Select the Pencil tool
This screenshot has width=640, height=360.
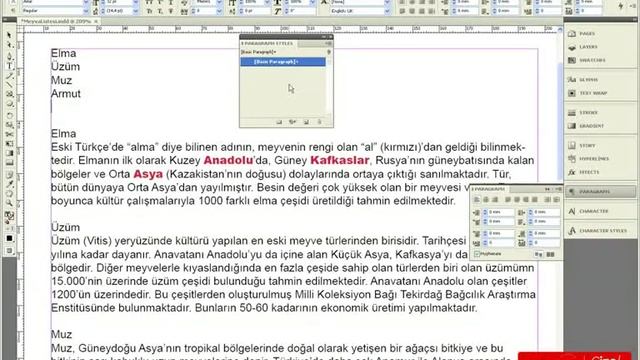pos(9,76)
